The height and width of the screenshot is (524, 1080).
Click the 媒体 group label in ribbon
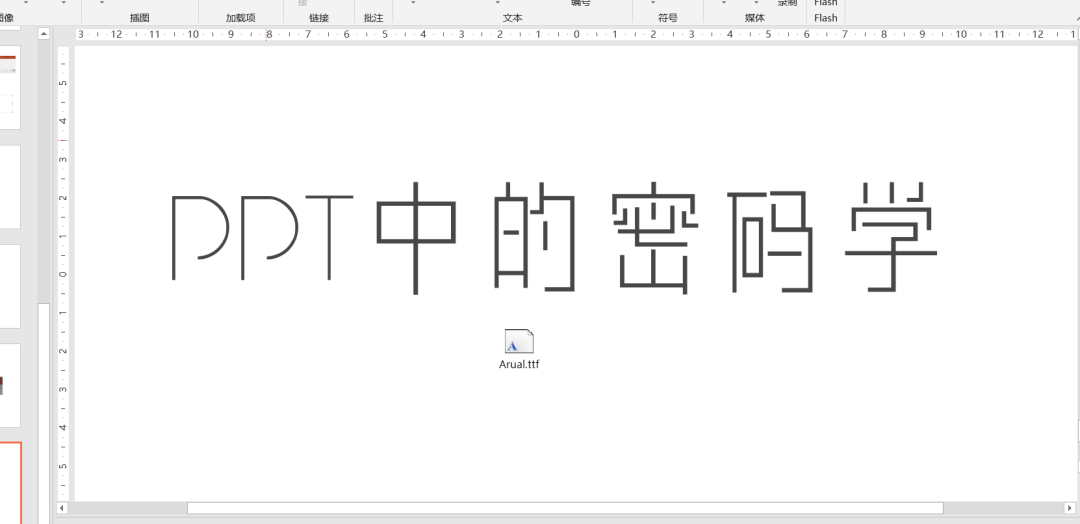[x=754, y=18]
